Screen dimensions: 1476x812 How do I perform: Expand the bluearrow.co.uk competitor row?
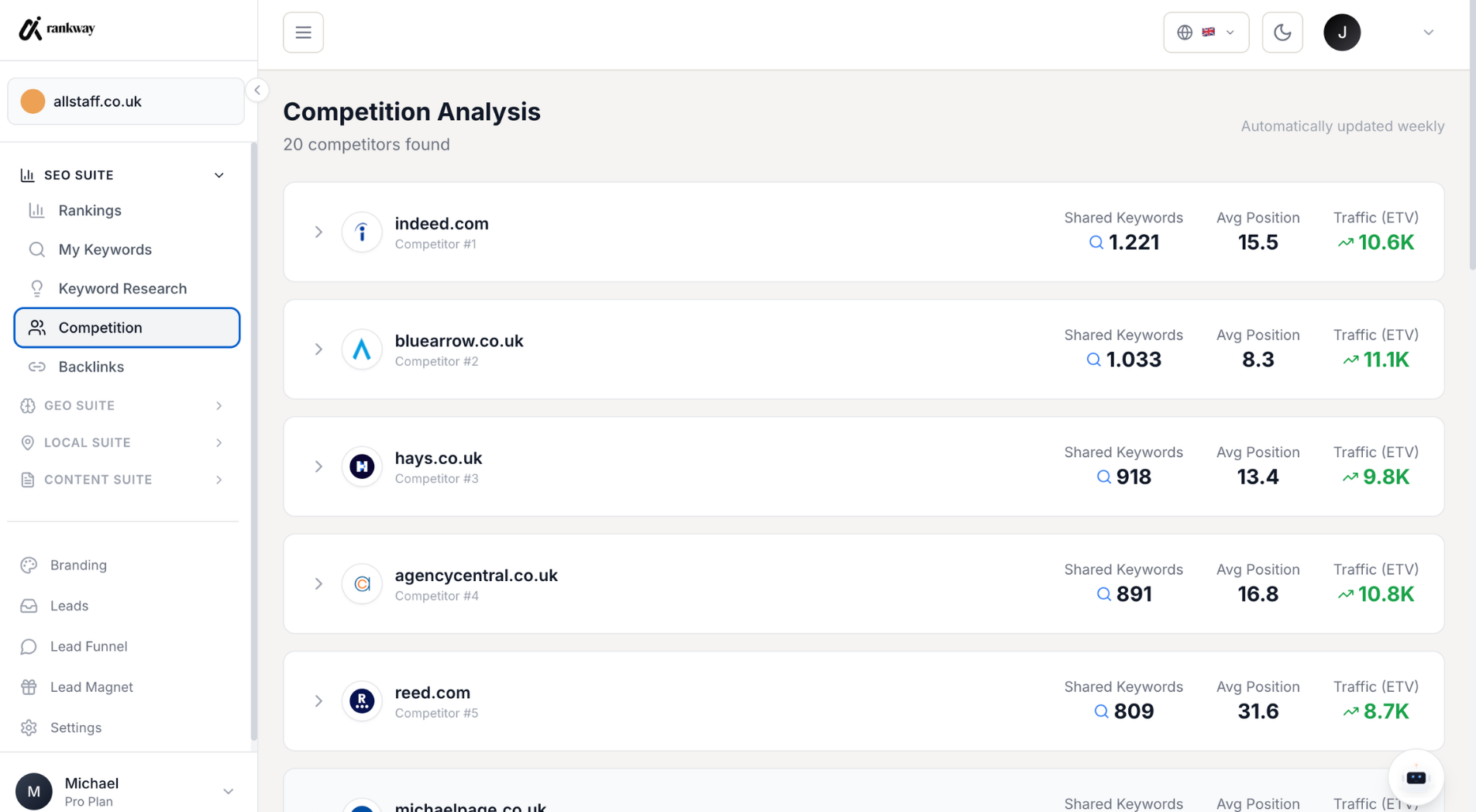click(318, 349)
